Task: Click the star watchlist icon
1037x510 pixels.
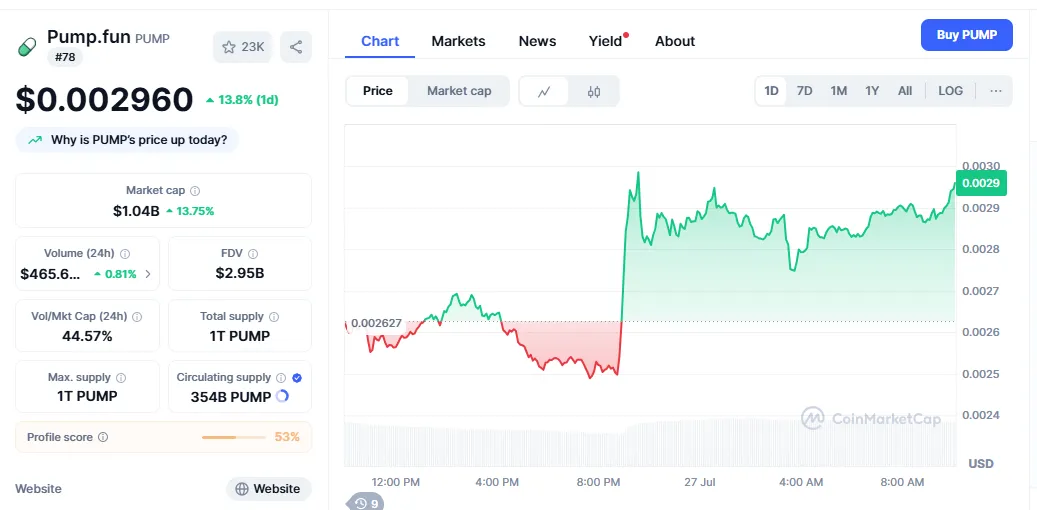Action: 229,47
